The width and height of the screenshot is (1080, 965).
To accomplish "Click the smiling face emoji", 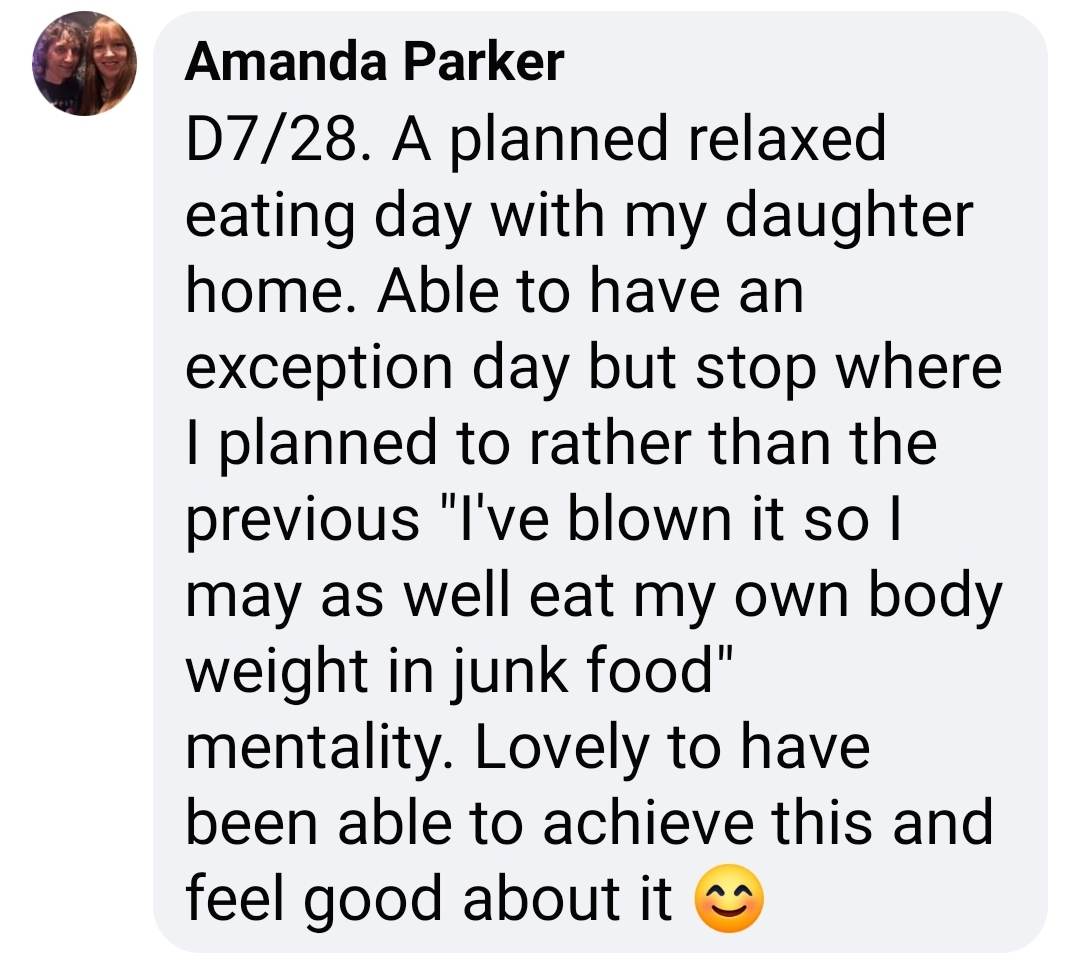I will coord(729,898).
